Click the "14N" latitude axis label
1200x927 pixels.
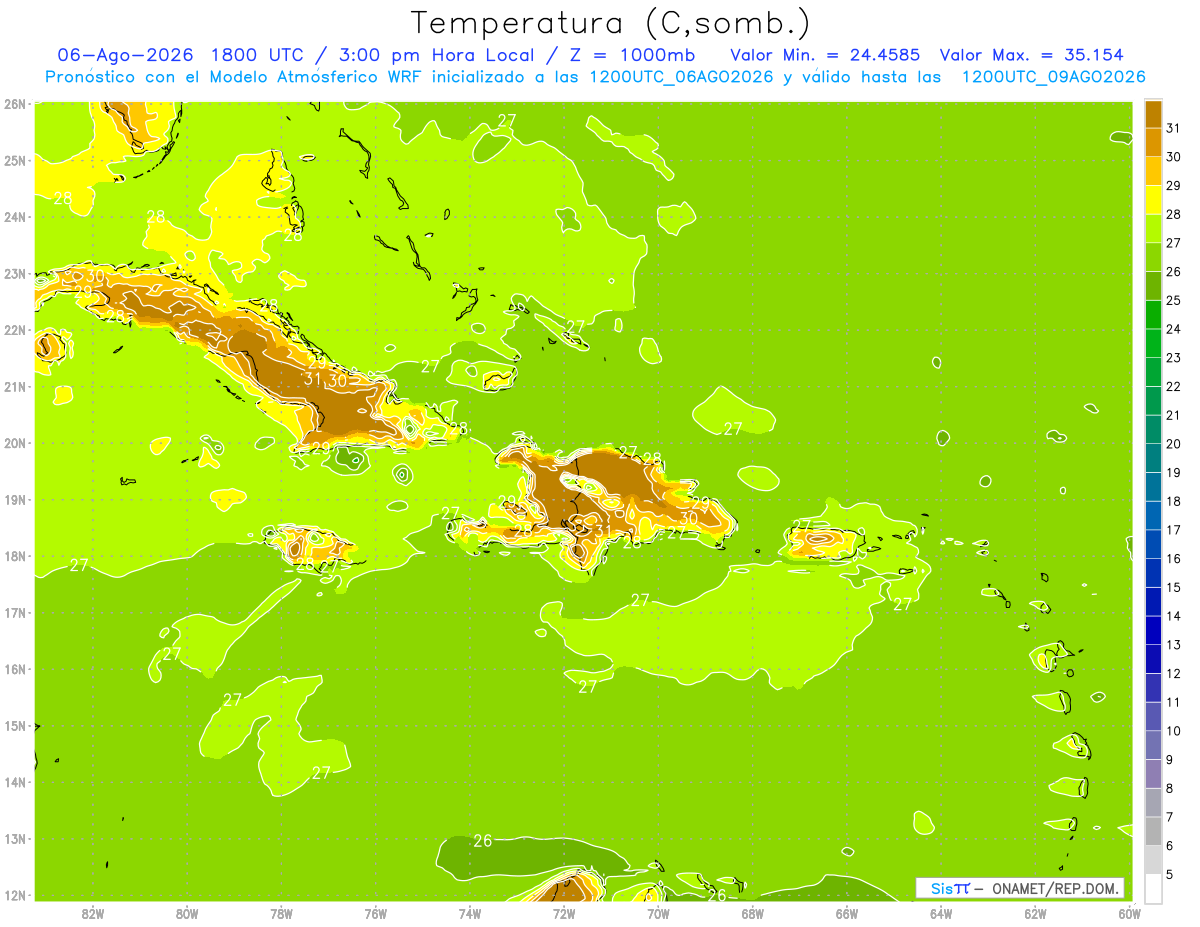pos(15,782)
